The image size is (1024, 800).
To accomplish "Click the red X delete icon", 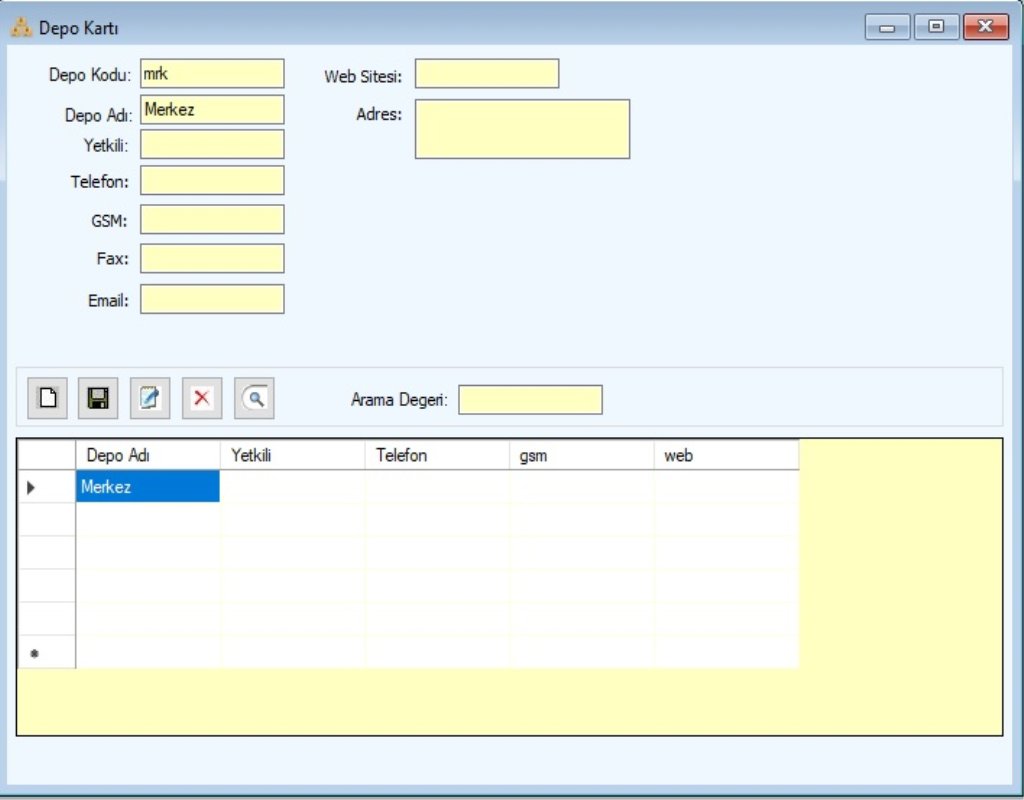I will pyautogui.click(x=202, y=398).
